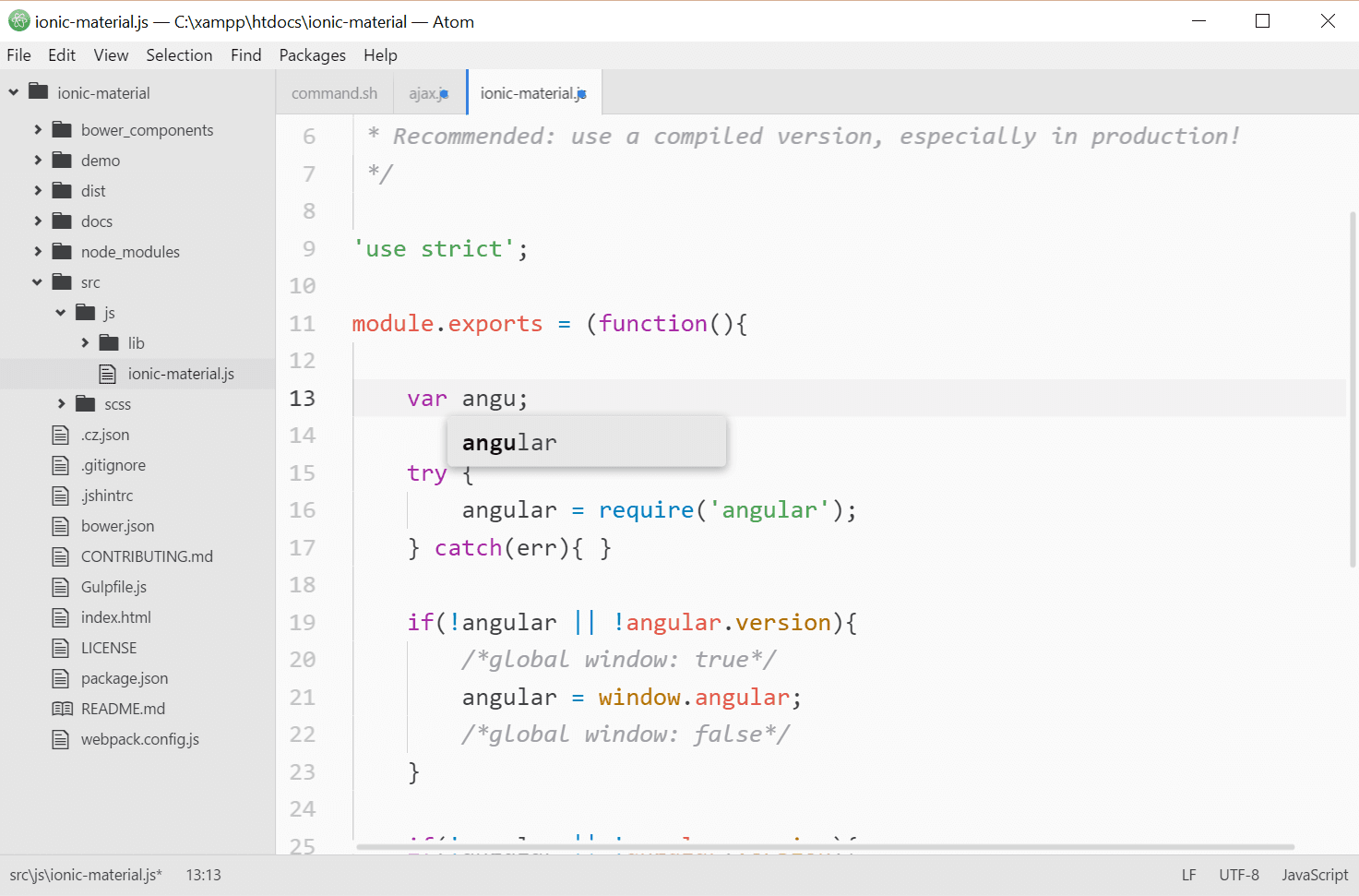
Task: Click the modified dot on ajax.js tab
Action: tap(444, 94)
